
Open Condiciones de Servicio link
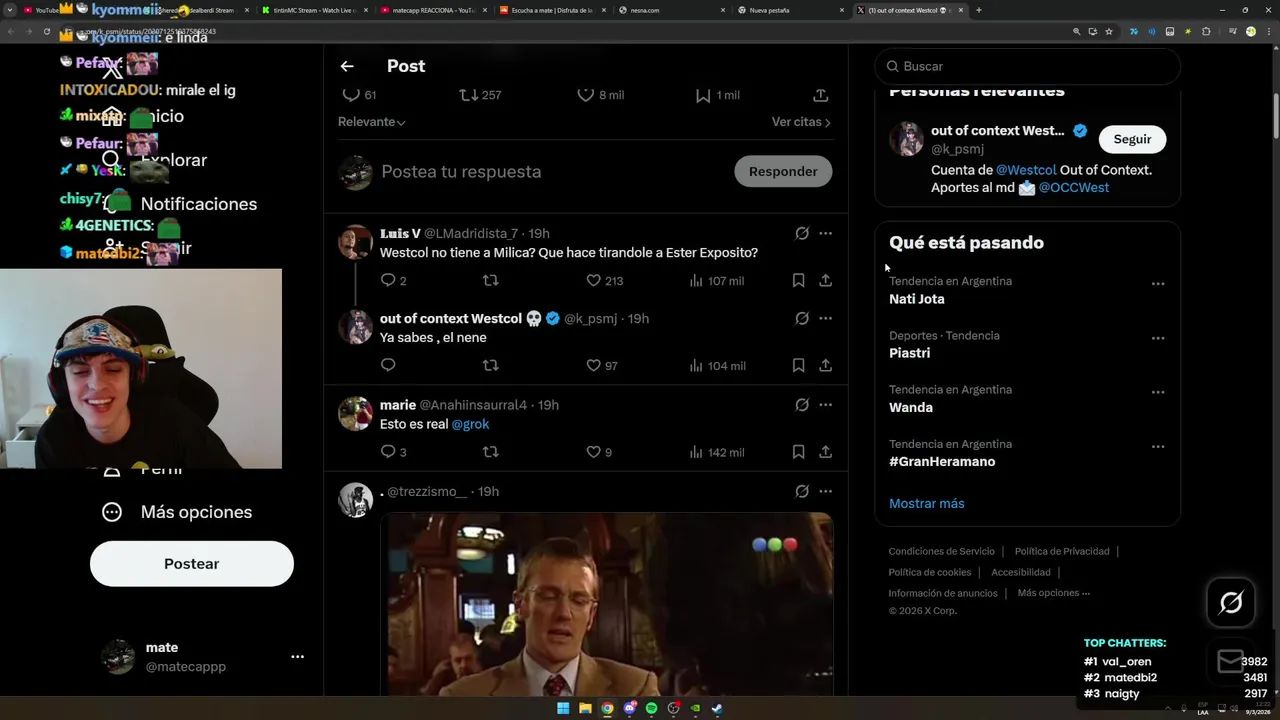point(942,551)
